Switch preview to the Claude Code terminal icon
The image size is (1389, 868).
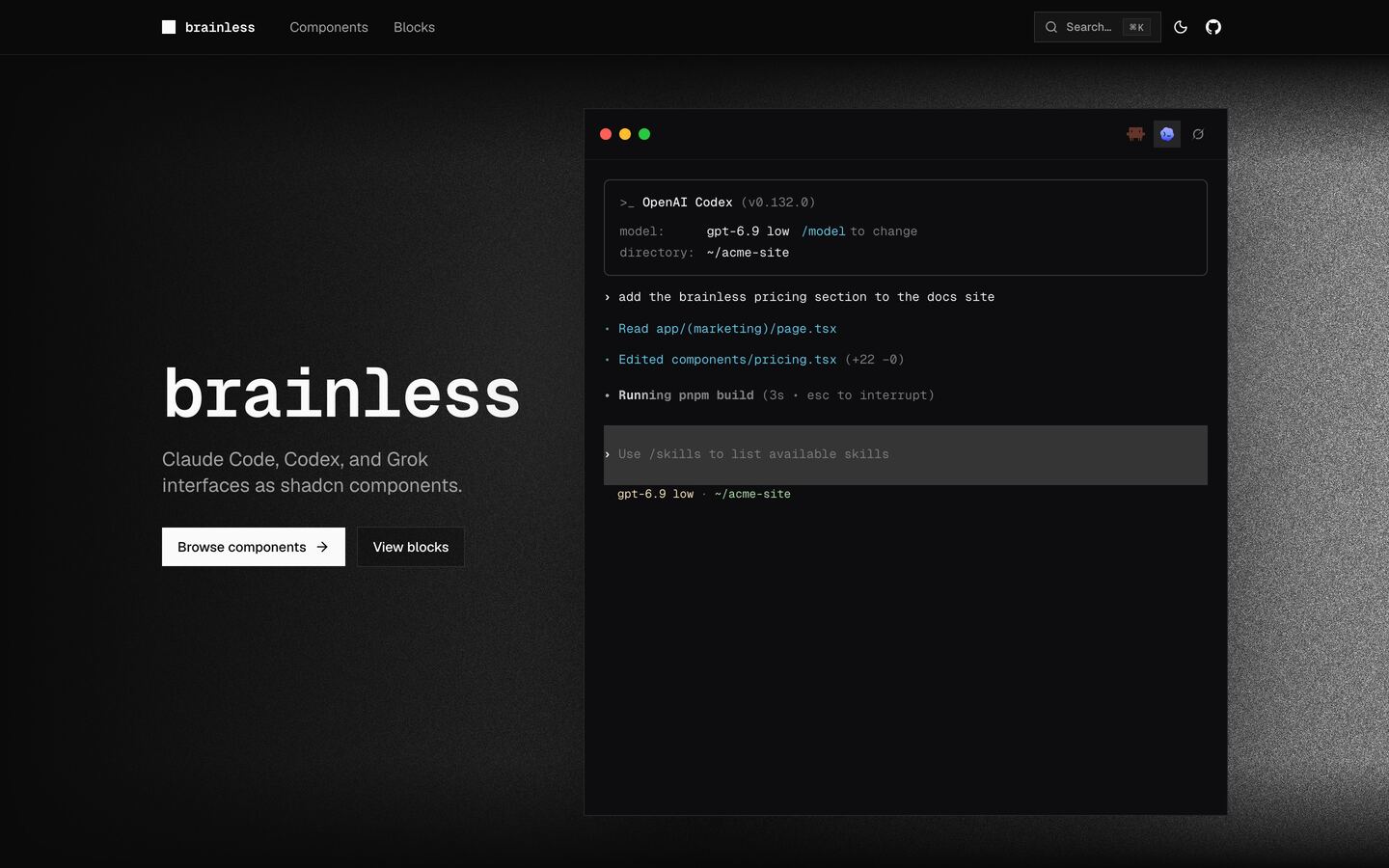(1136, 134)
